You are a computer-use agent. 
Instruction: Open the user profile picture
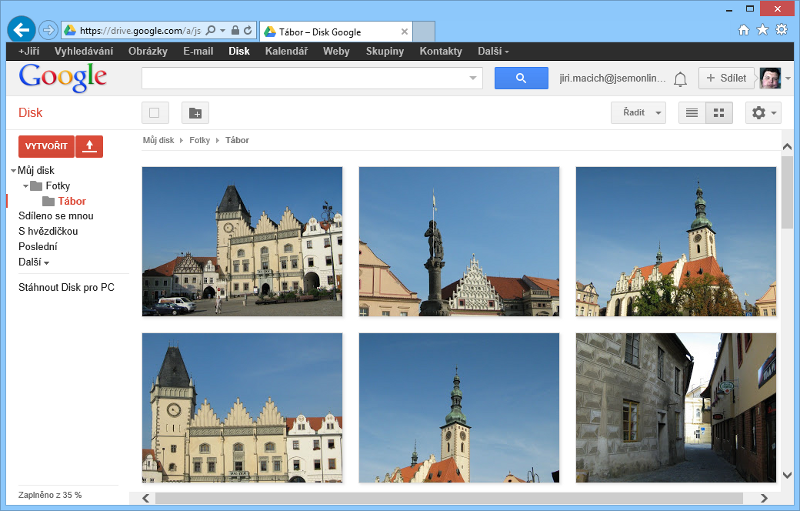tap(770, 78)
